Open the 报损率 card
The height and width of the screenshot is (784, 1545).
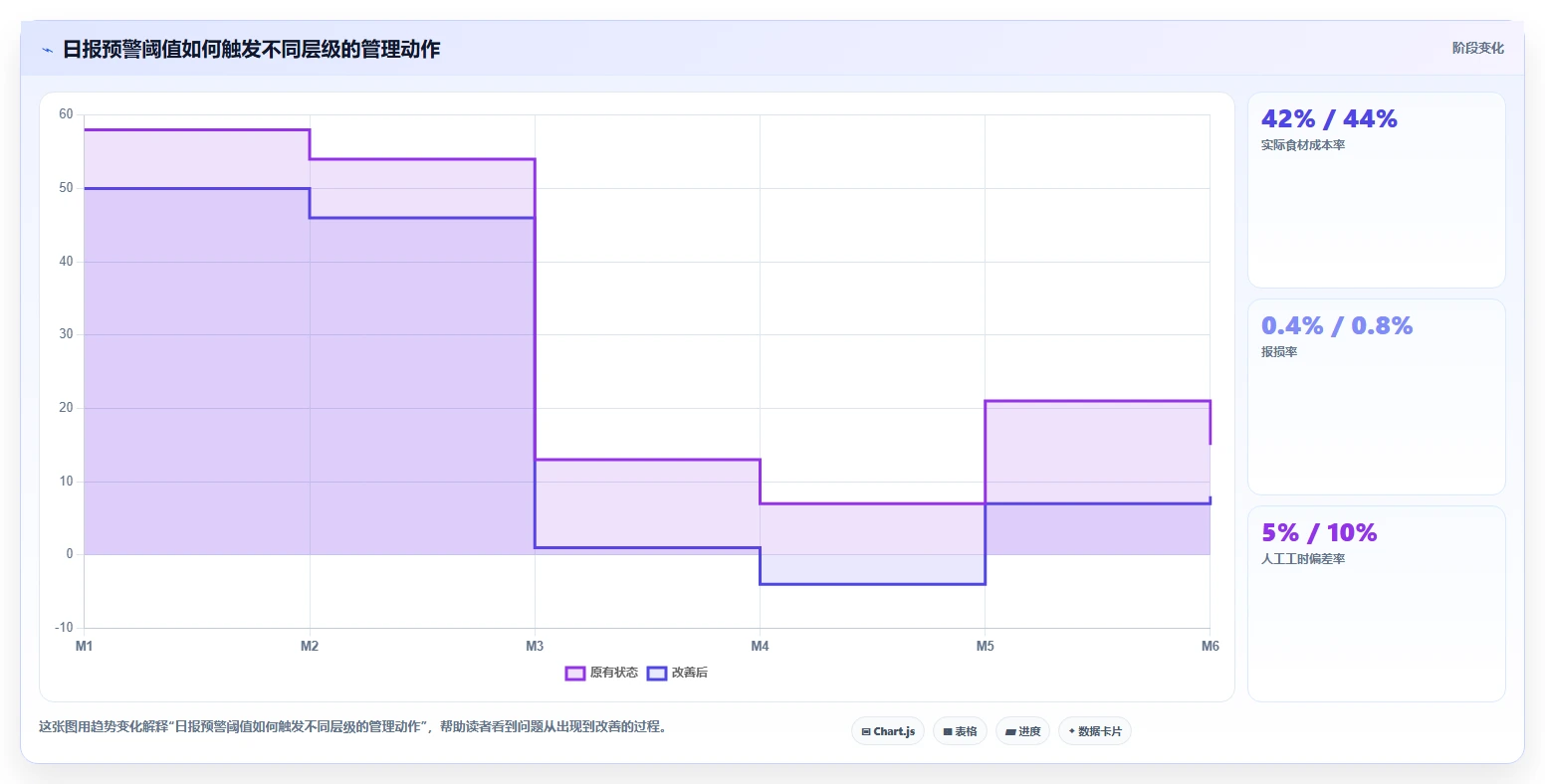tap(1376, 397)
